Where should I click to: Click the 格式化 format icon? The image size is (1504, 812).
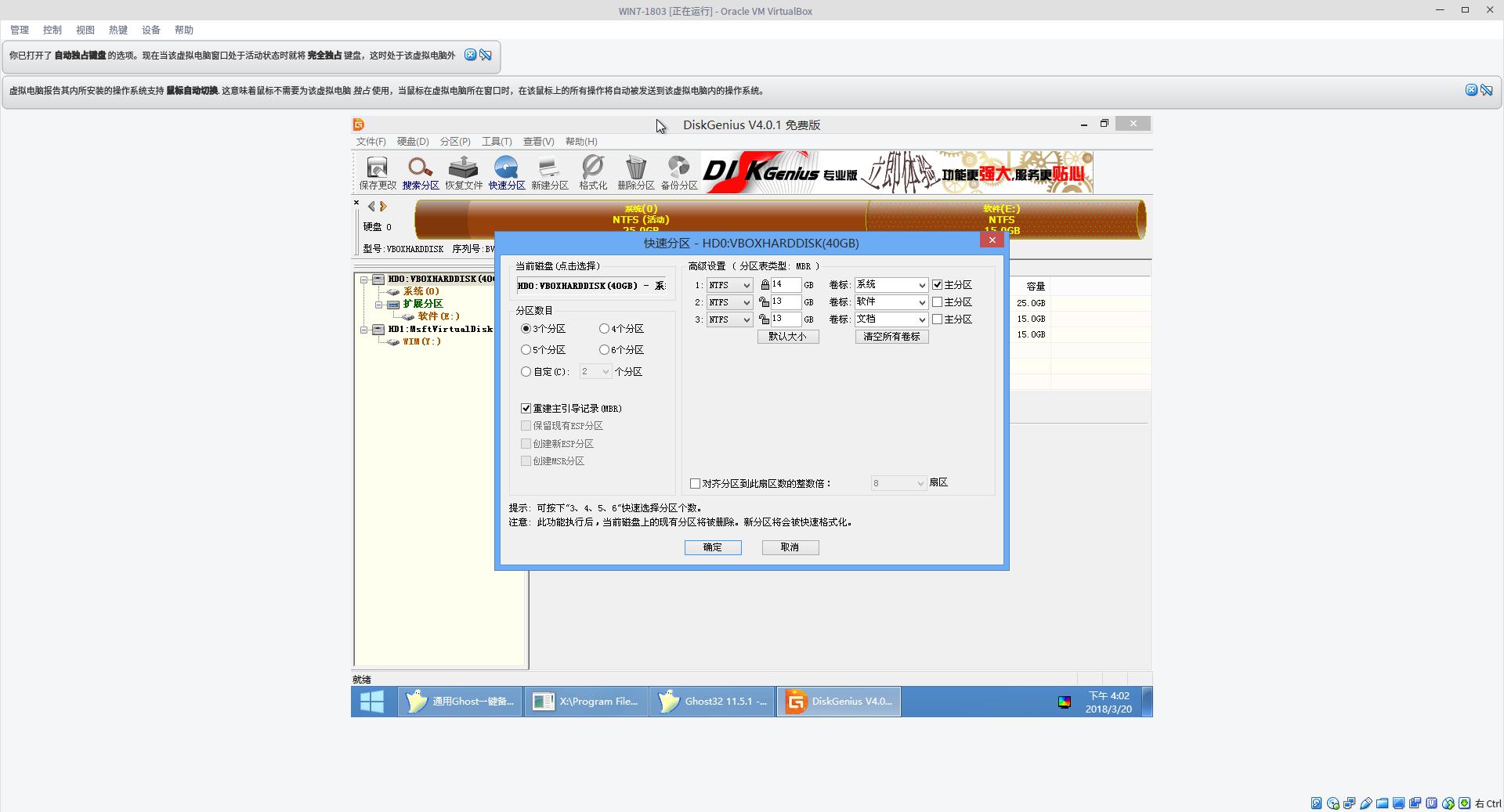pos(593,171)
